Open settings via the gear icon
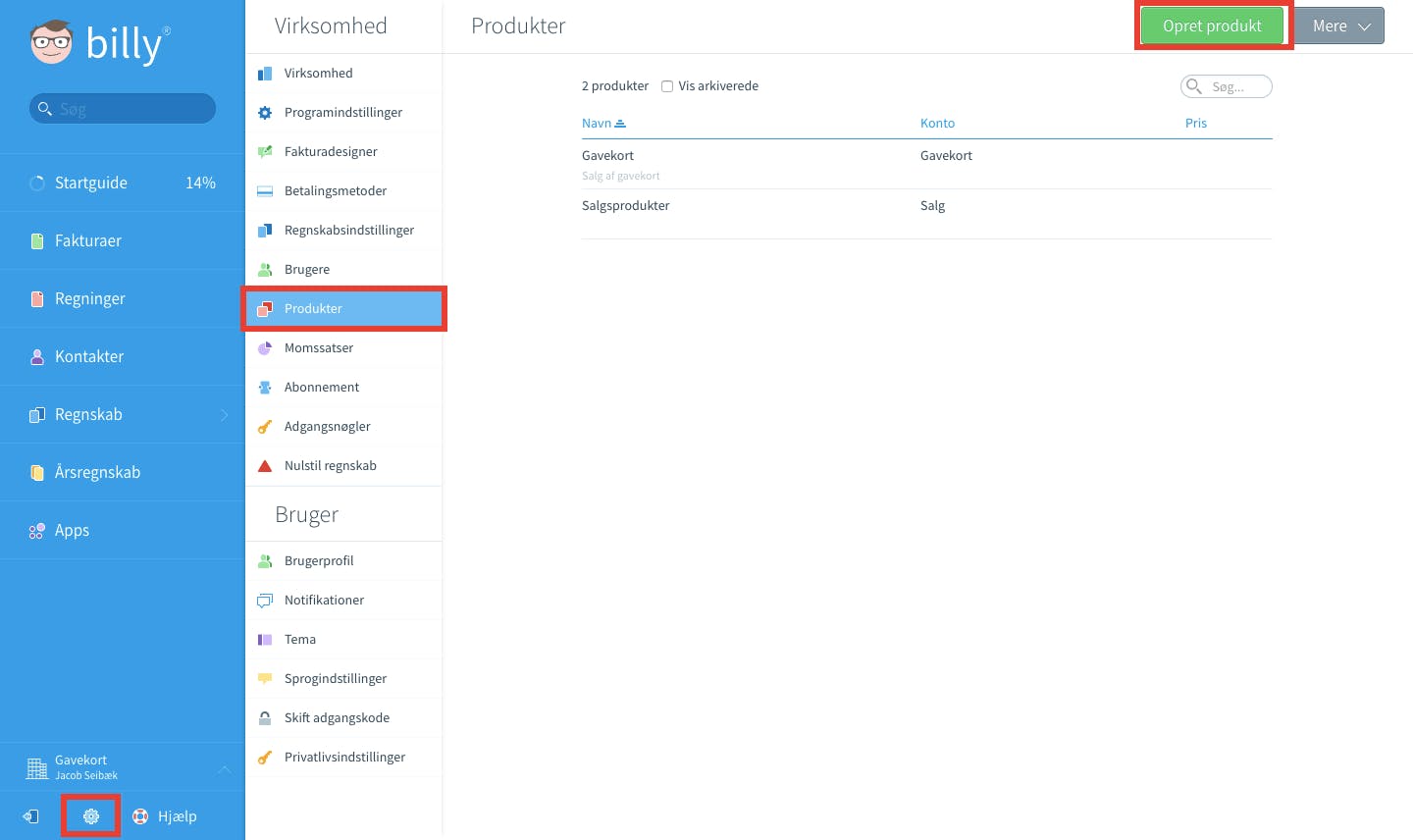 click(x=91, y=816)
